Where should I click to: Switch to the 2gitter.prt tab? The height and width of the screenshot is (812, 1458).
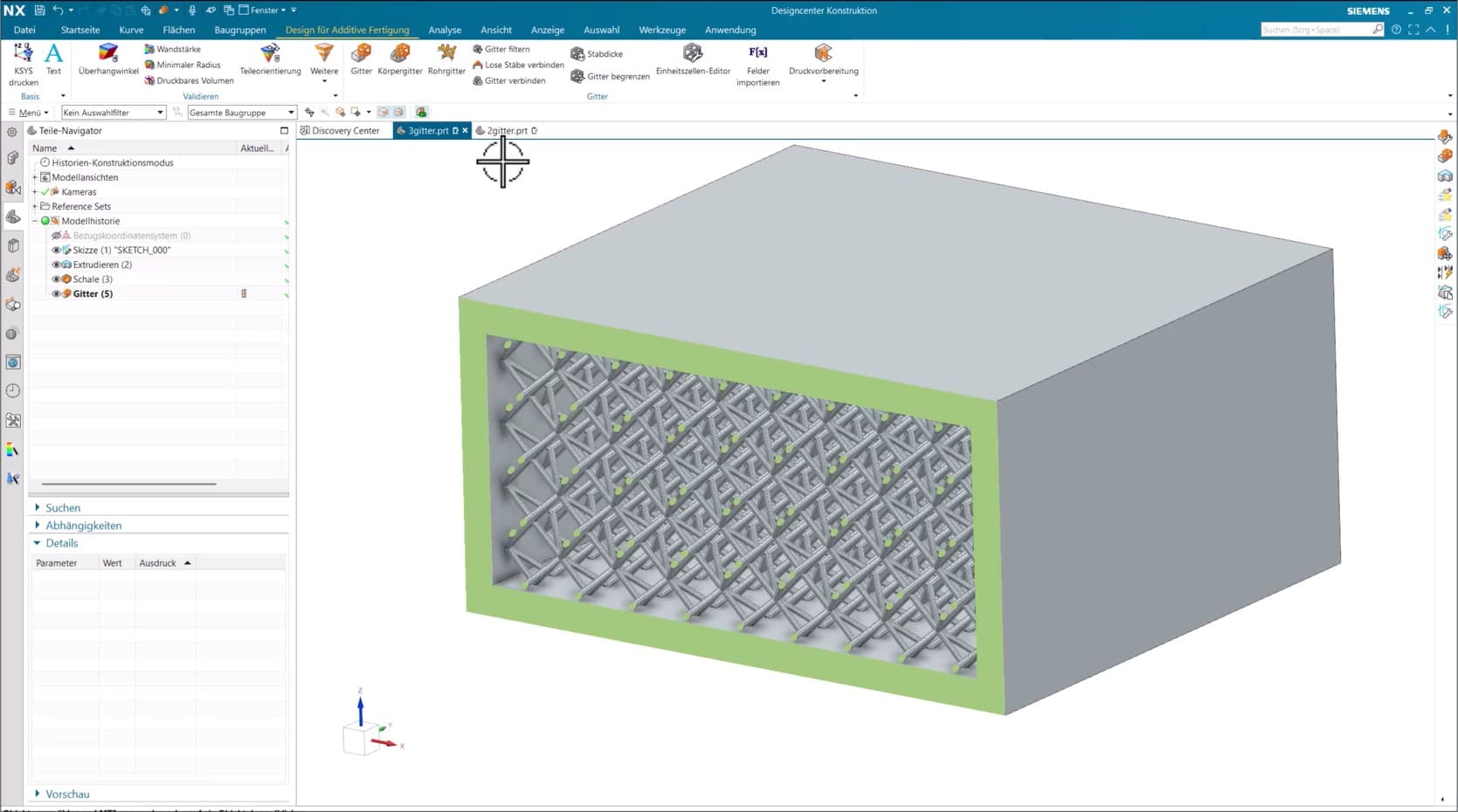(x=507, y=131)
